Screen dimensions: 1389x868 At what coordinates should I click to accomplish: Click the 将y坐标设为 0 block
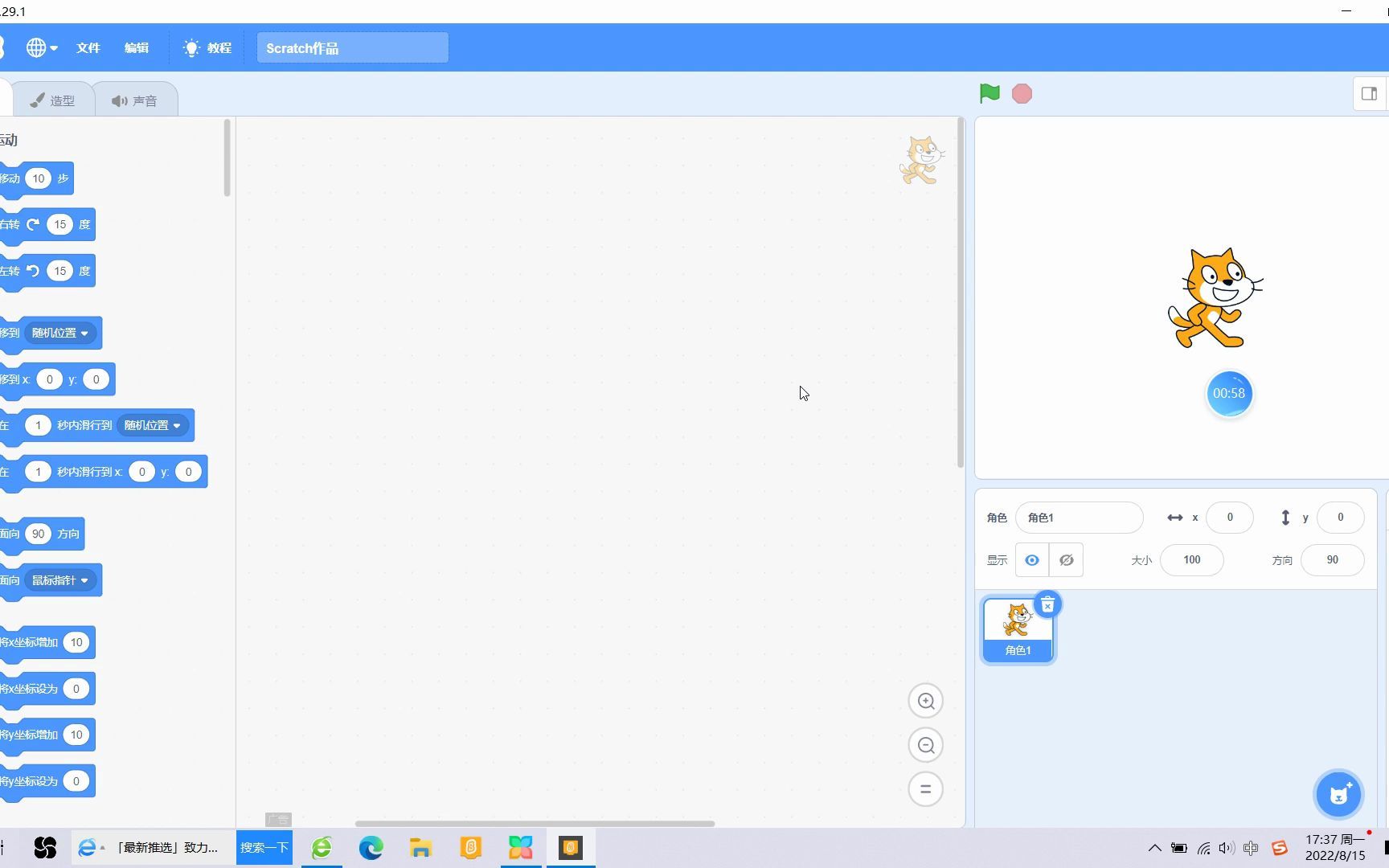coord(47,781)
